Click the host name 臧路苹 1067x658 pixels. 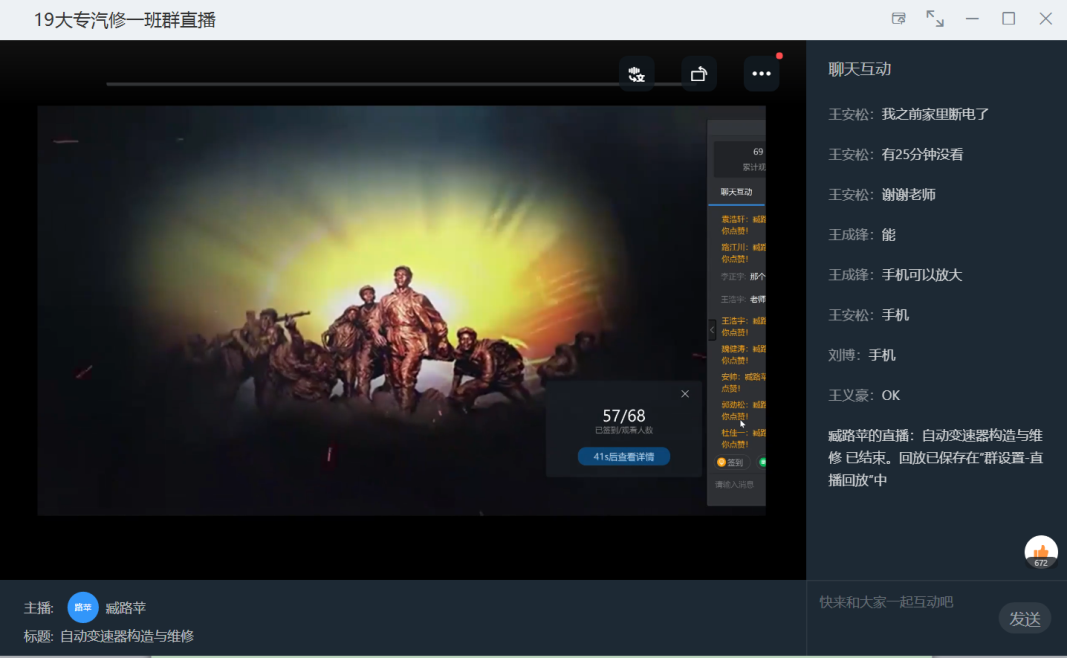click(126, 608)
